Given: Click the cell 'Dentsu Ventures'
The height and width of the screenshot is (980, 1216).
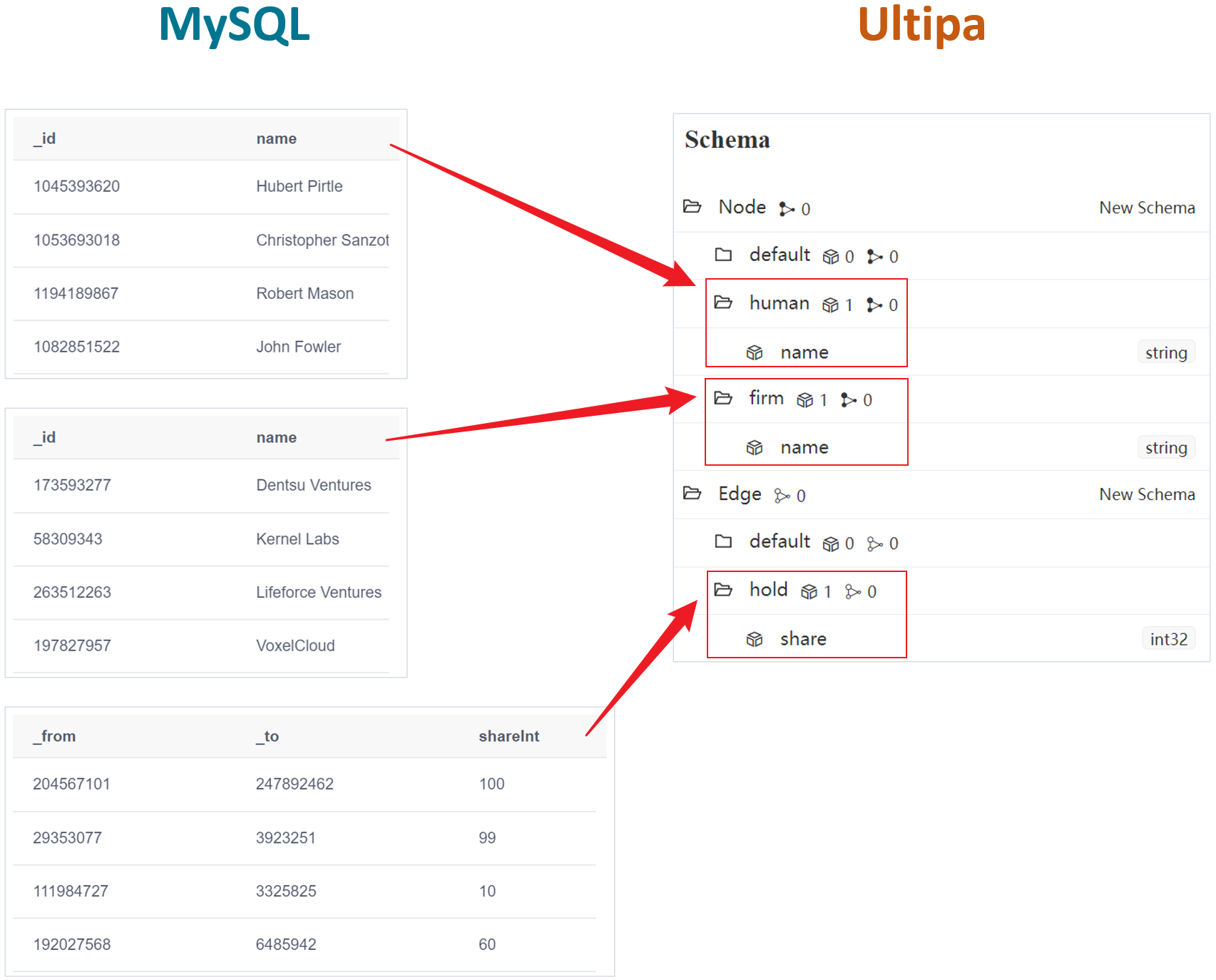Looking at the screenshot, I should (313, 485).
